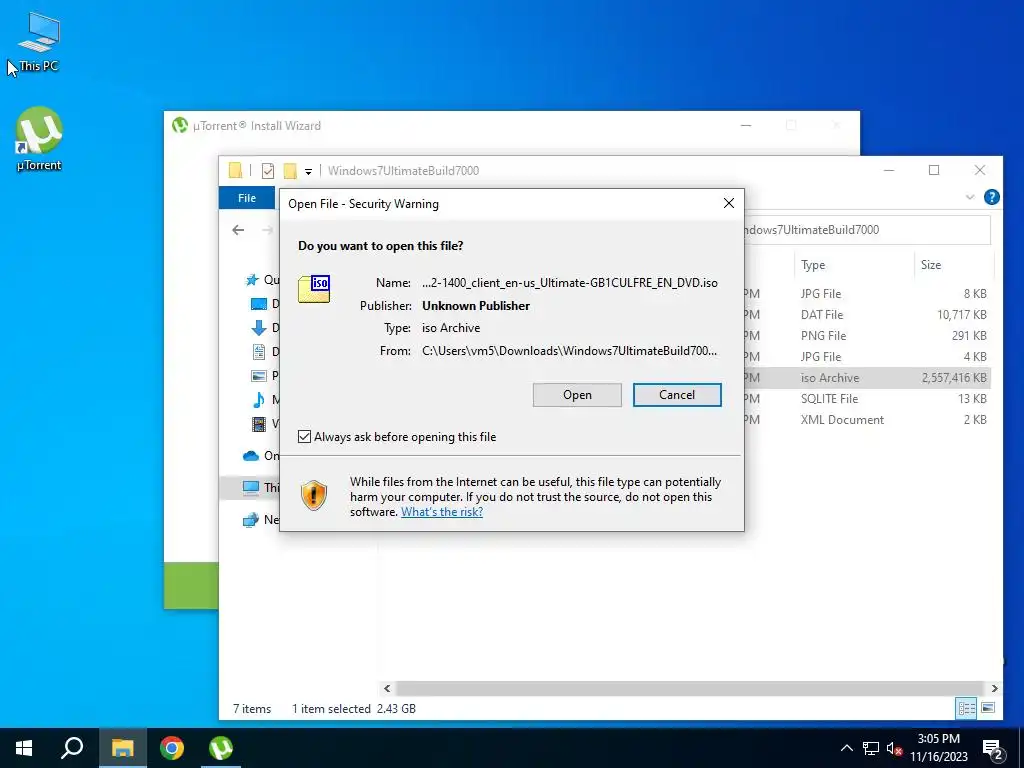
Task: Click the horizontal scrollbar track
Action: [690, 688]
